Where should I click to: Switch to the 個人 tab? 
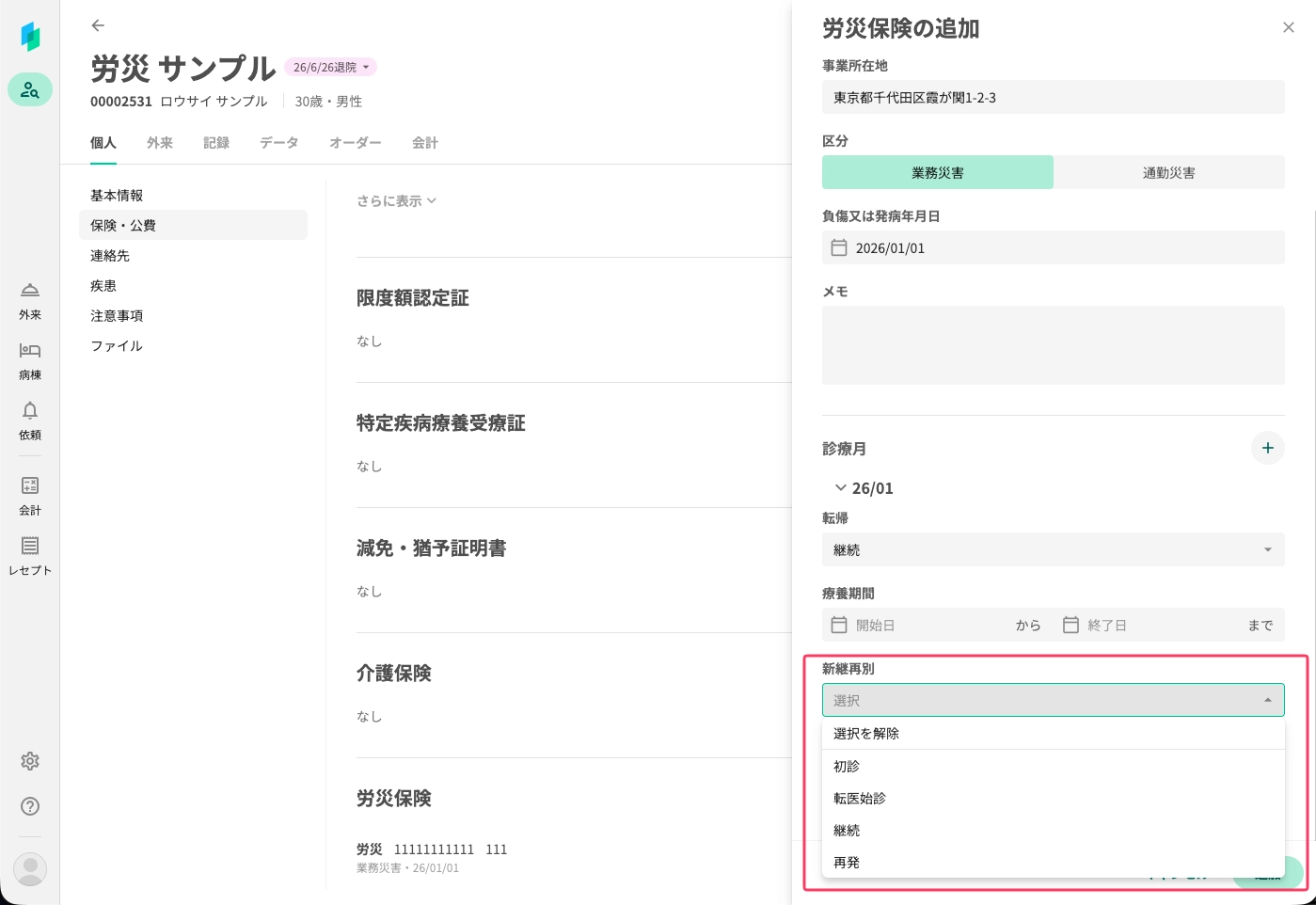pyautogui.click(x=103, y=143)
